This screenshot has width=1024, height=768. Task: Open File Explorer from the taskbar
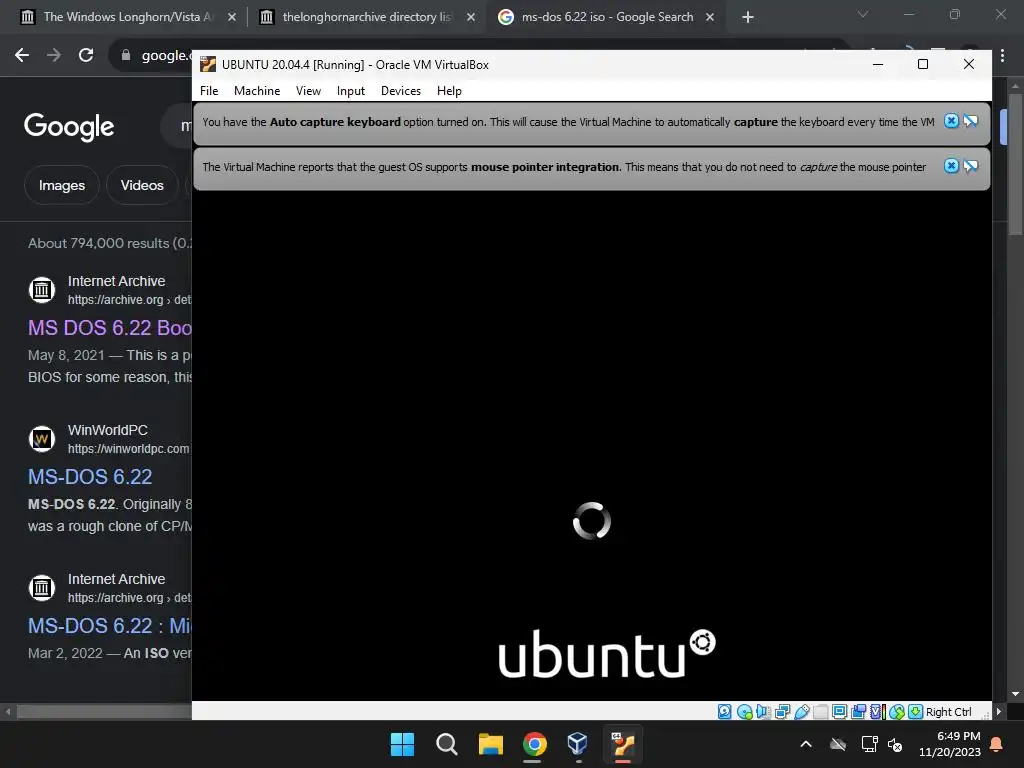pos(490,744)
